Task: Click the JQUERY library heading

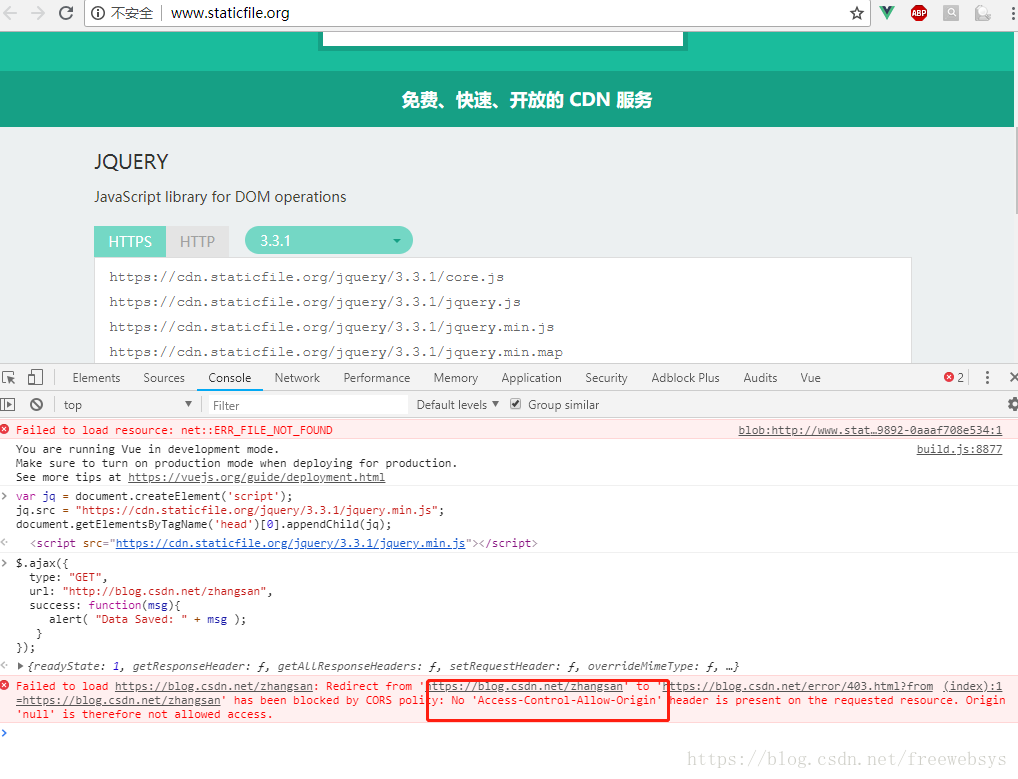Action: point(131,162)
